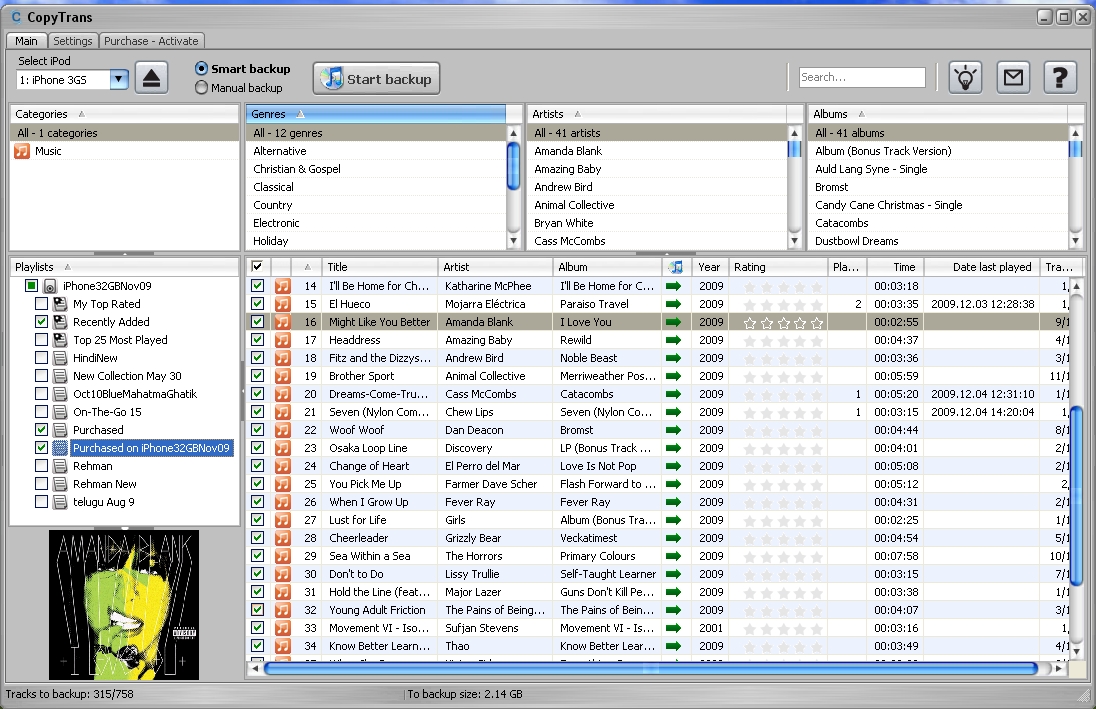Switch to the Main tab
This screenshot has height=709, width=1096.
coord(27,41)
